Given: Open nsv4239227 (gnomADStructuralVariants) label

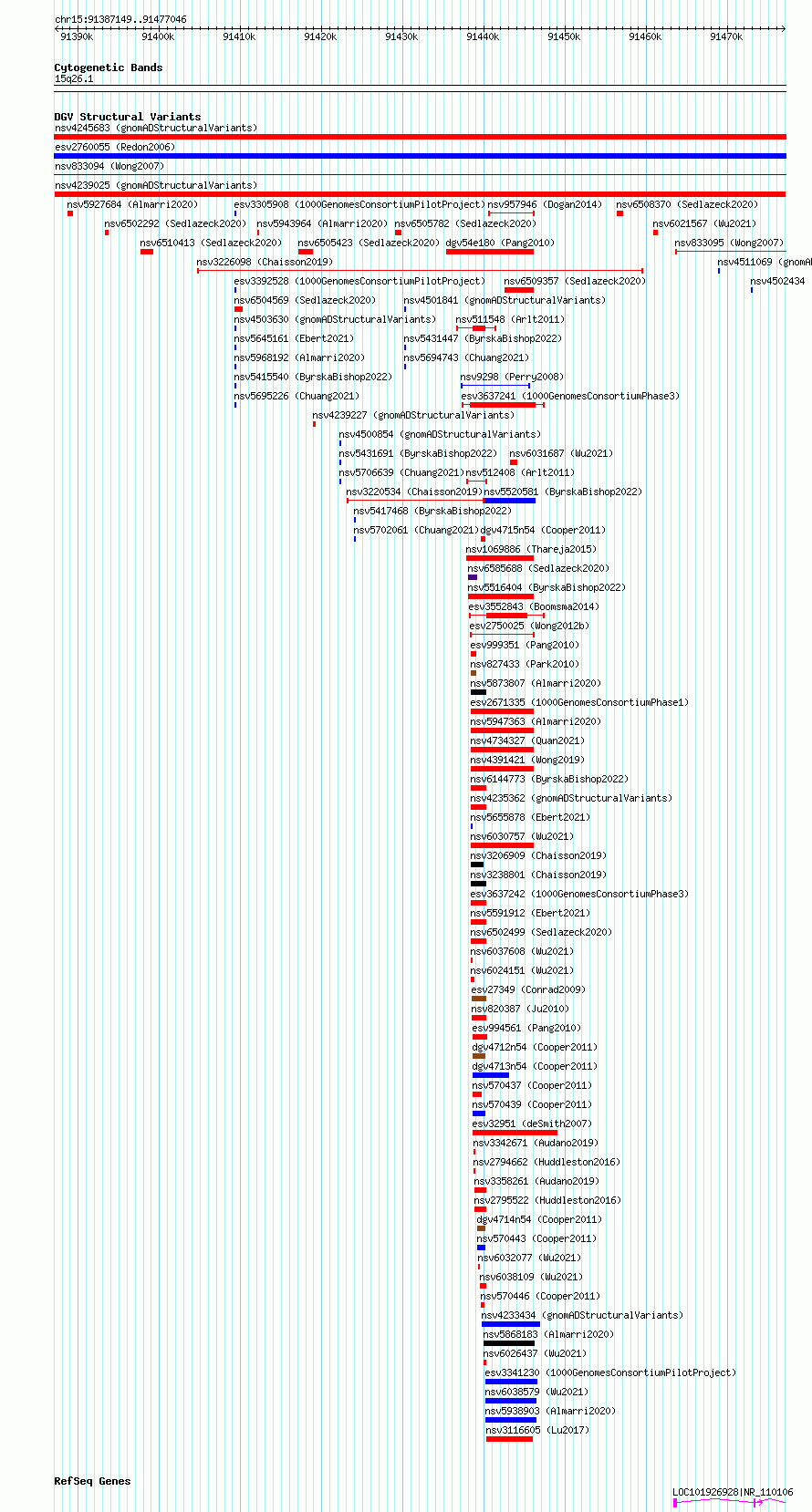Looking at the screenshot, I should [x=413, y=415].
